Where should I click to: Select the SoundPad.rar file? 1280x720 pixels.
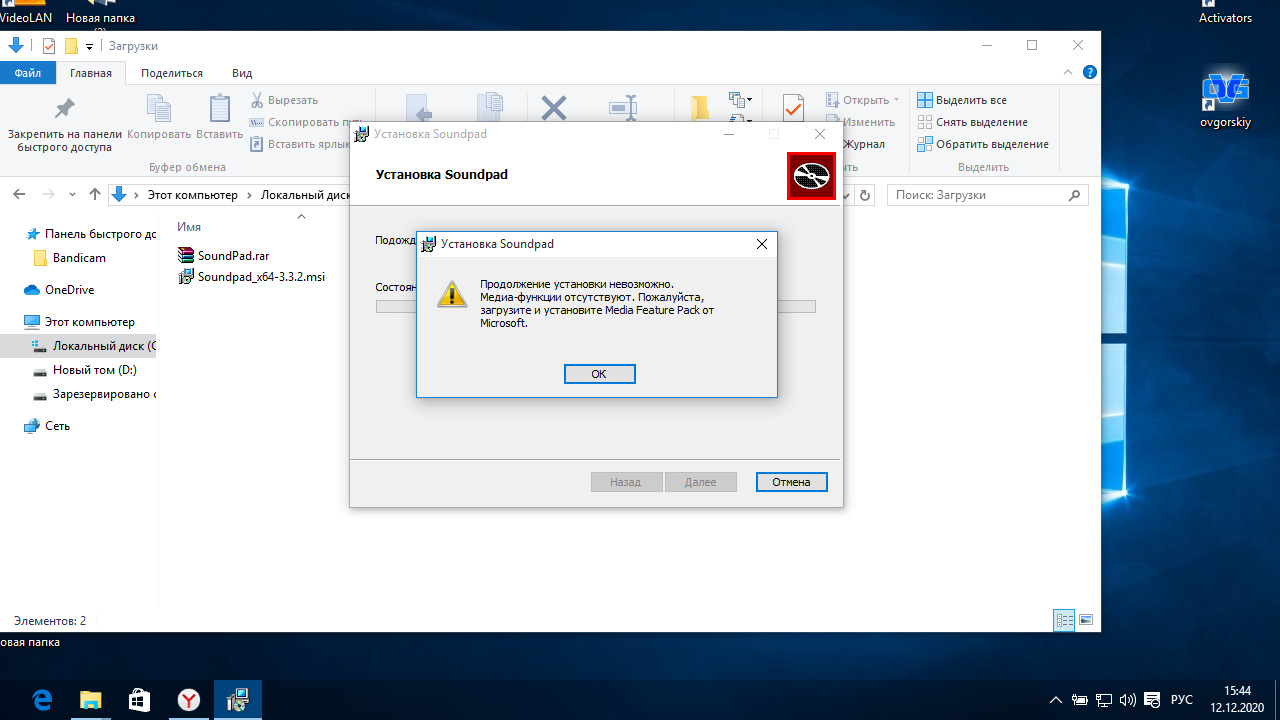click(223, 255)
